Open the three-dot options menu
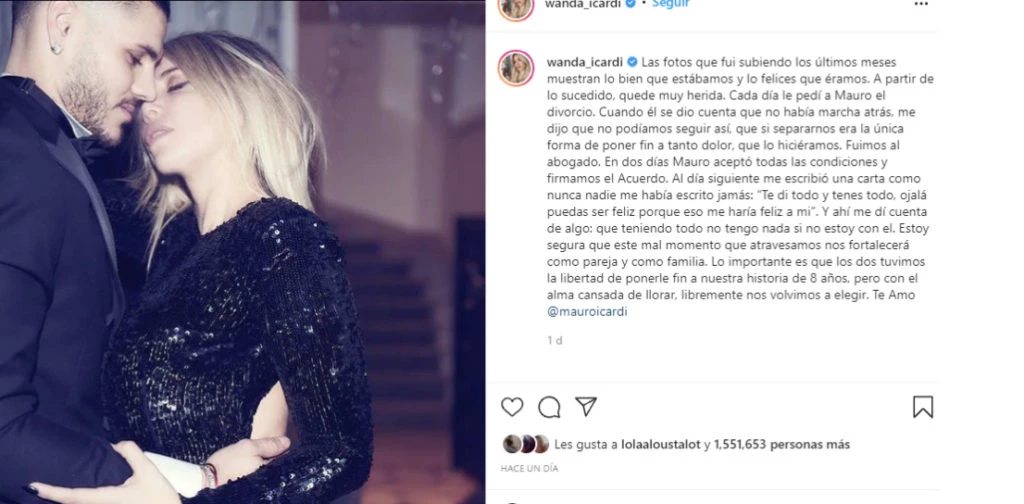Image resolution: width=1024 pixels, height=504 pixels. tap(921, 4)
